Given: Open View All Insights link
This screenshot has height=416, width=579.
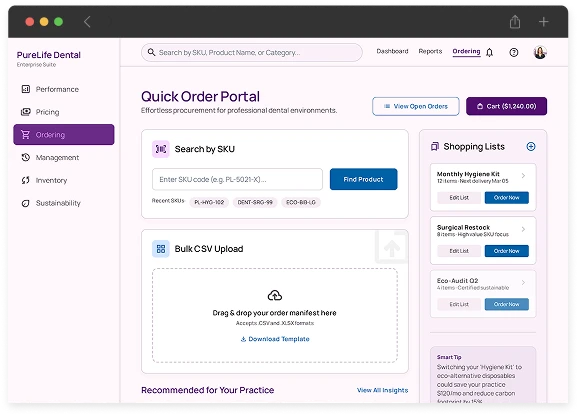Looking at the screenshot, I should [383, 390].
